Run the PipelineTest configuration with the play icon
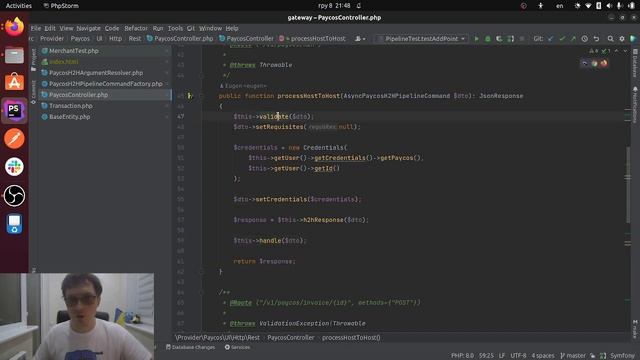Image resolution: width=640 pixels, height=360 pixels. click(476, 39)
